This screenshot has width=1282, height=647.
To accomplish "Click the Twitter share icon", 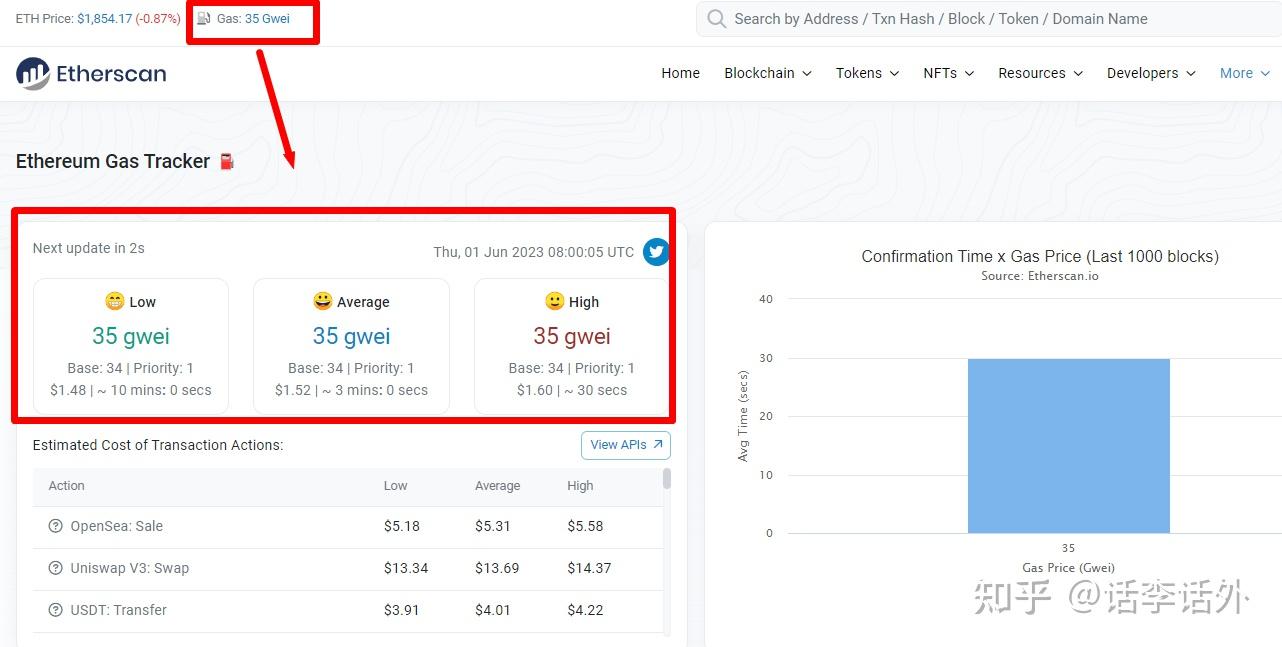I will point(656,252).
